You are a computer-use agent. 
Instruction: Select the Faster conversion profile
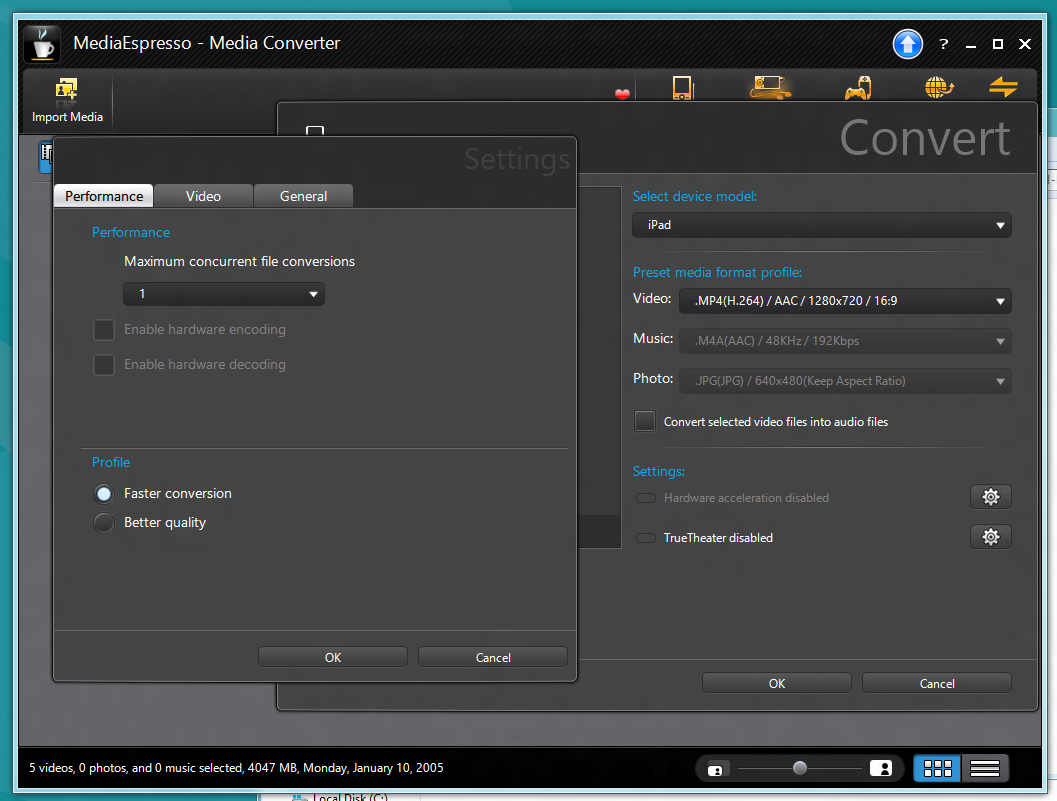pyautogui.click(x=104, y=494)
